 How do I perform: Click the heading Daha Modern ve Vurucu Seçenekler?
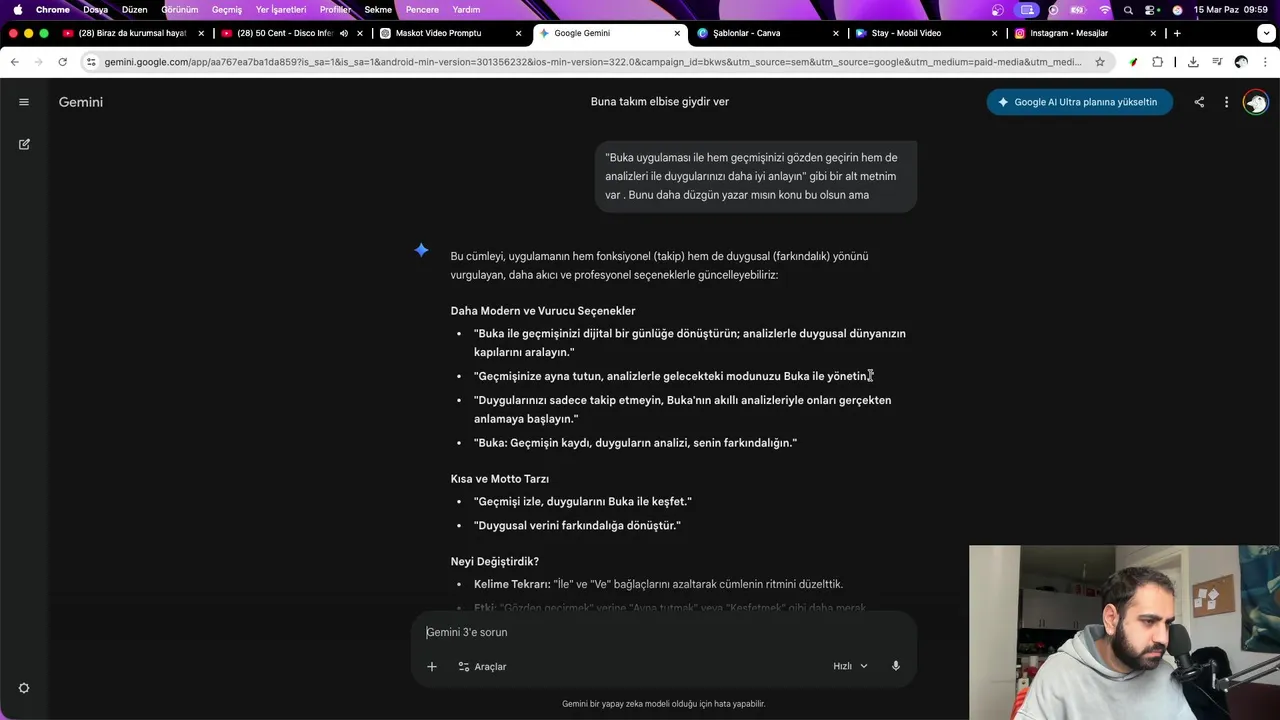click(x=543, y=311)
